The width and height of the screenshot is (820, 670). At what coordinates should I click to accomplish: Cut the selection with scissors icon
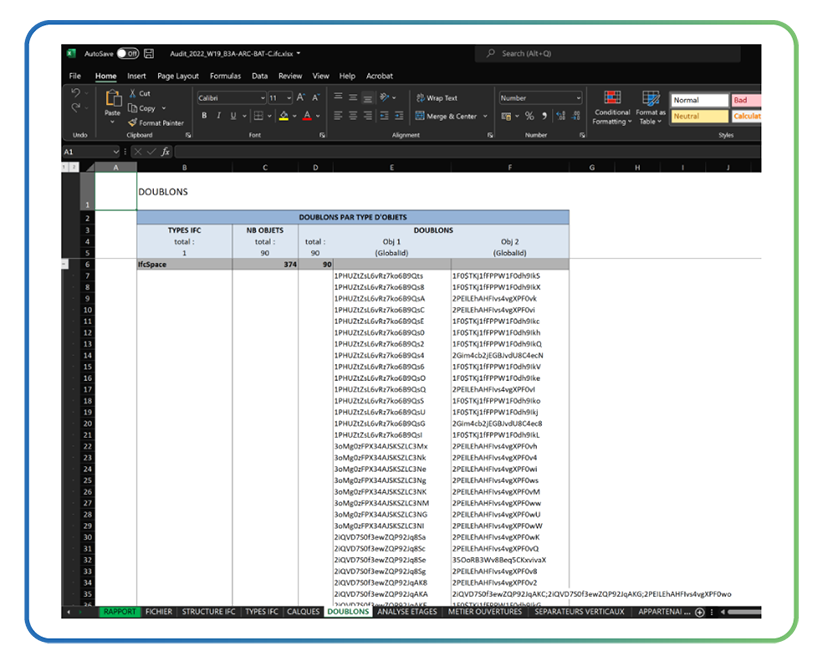(133, 93)
